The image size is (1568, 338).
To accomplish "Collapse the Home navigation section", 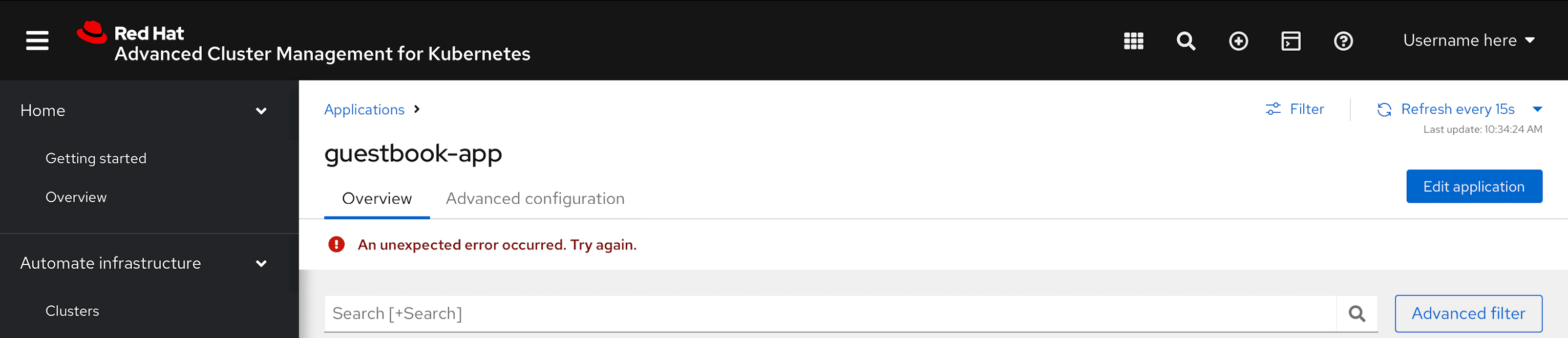I will tap(261, 111).
